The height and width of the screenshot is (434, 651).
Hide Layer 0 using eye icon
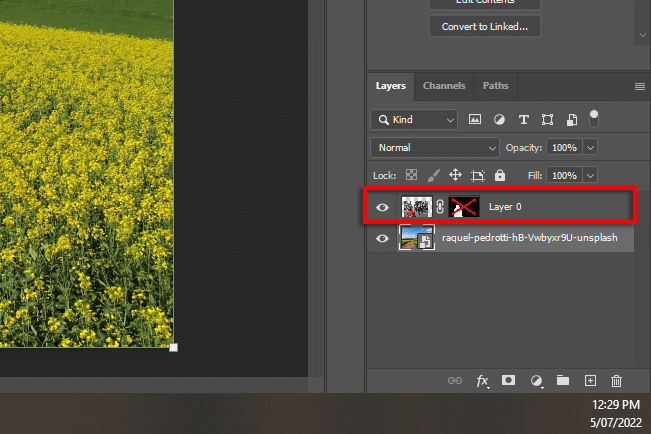click(x=382, y=207)
